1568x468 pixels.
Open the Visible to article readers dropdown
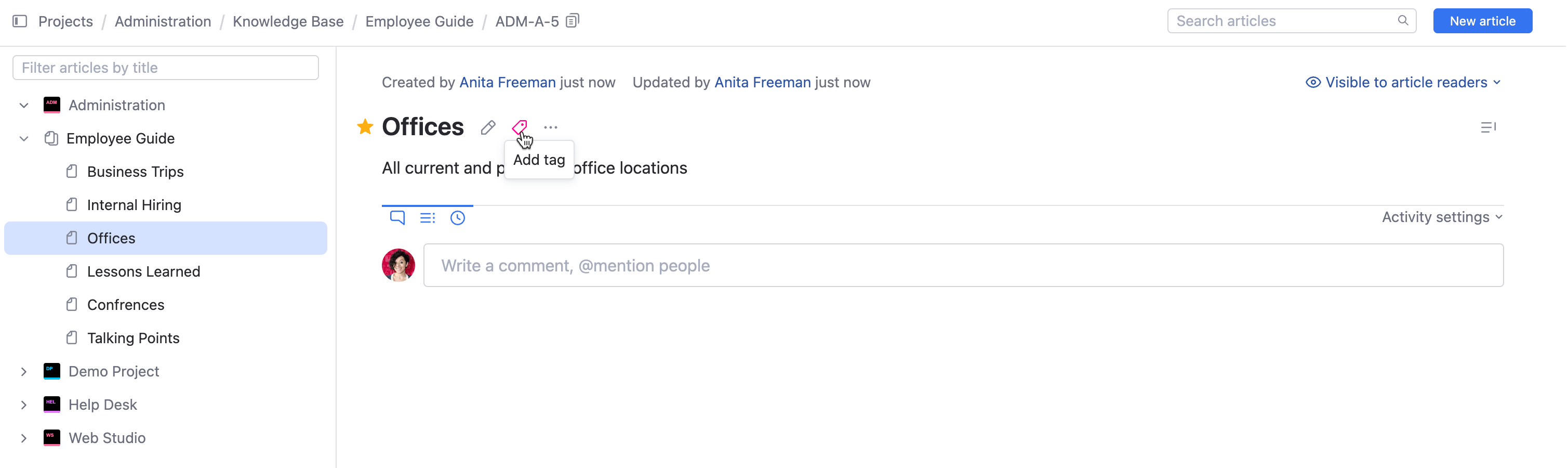tap(1407, 82)
